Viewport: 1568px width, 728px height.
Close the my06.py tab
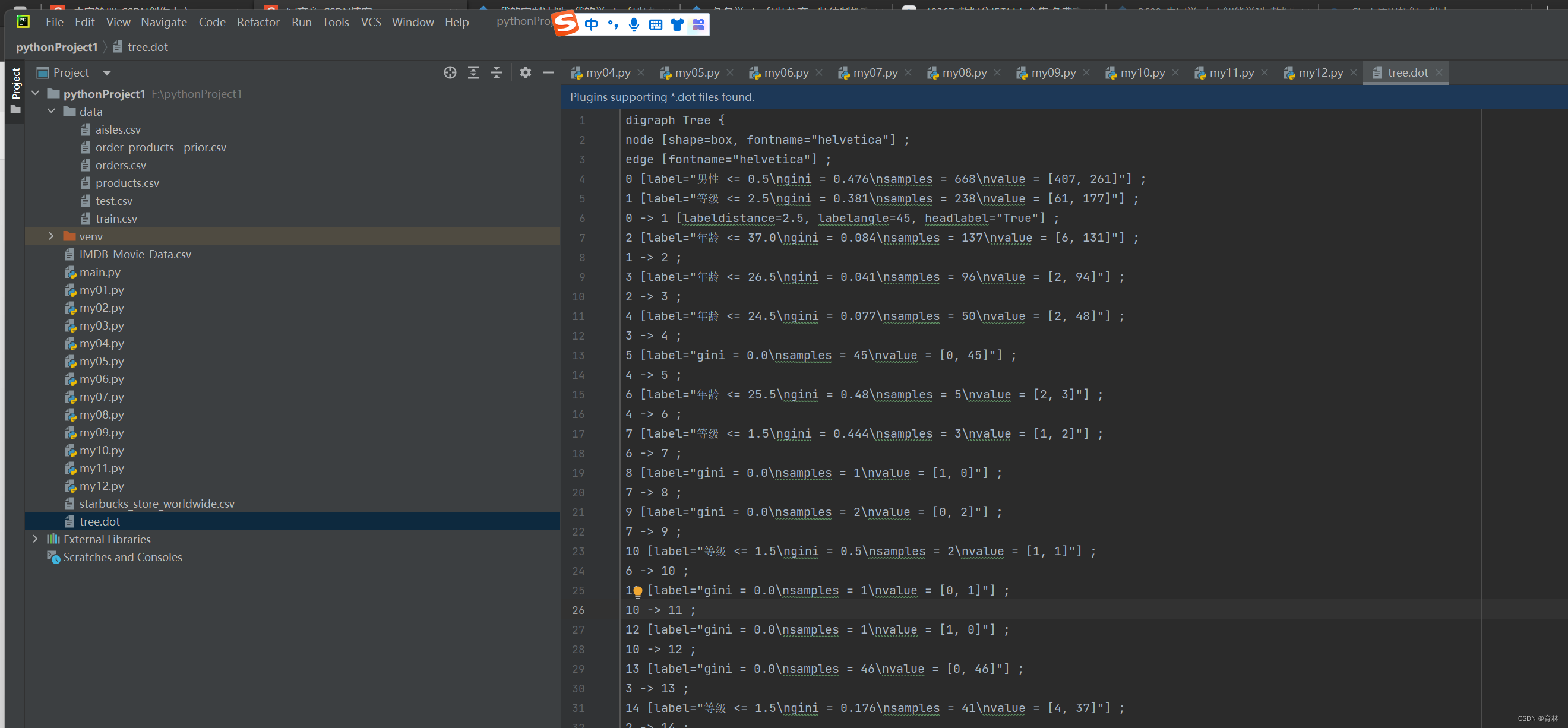tap(819, 73)
